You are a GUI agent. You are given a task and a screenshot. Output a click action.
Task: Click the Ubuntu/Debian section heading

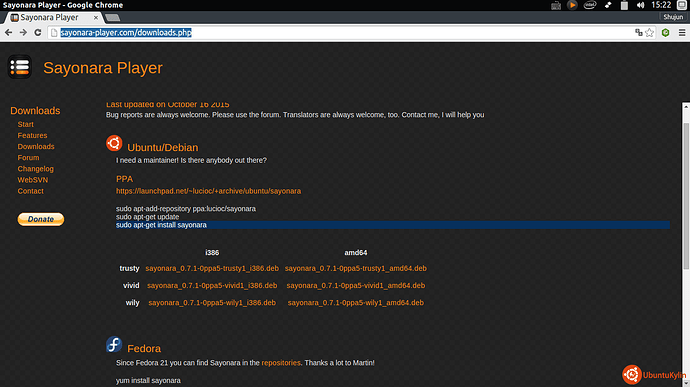click(163, 147)
